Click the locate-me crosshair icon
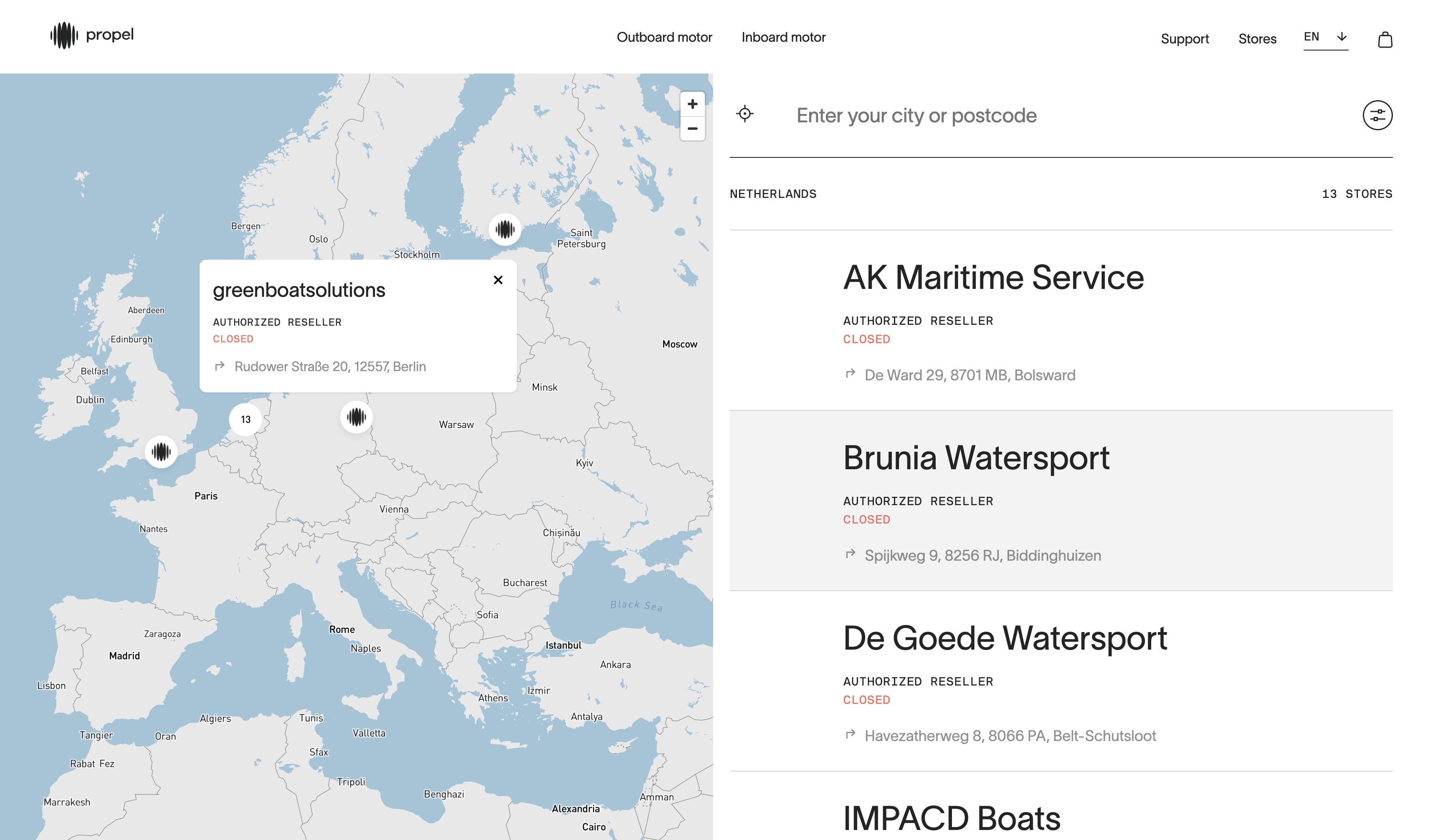This screenshot has height=840, width=1443. pos(744,114)
